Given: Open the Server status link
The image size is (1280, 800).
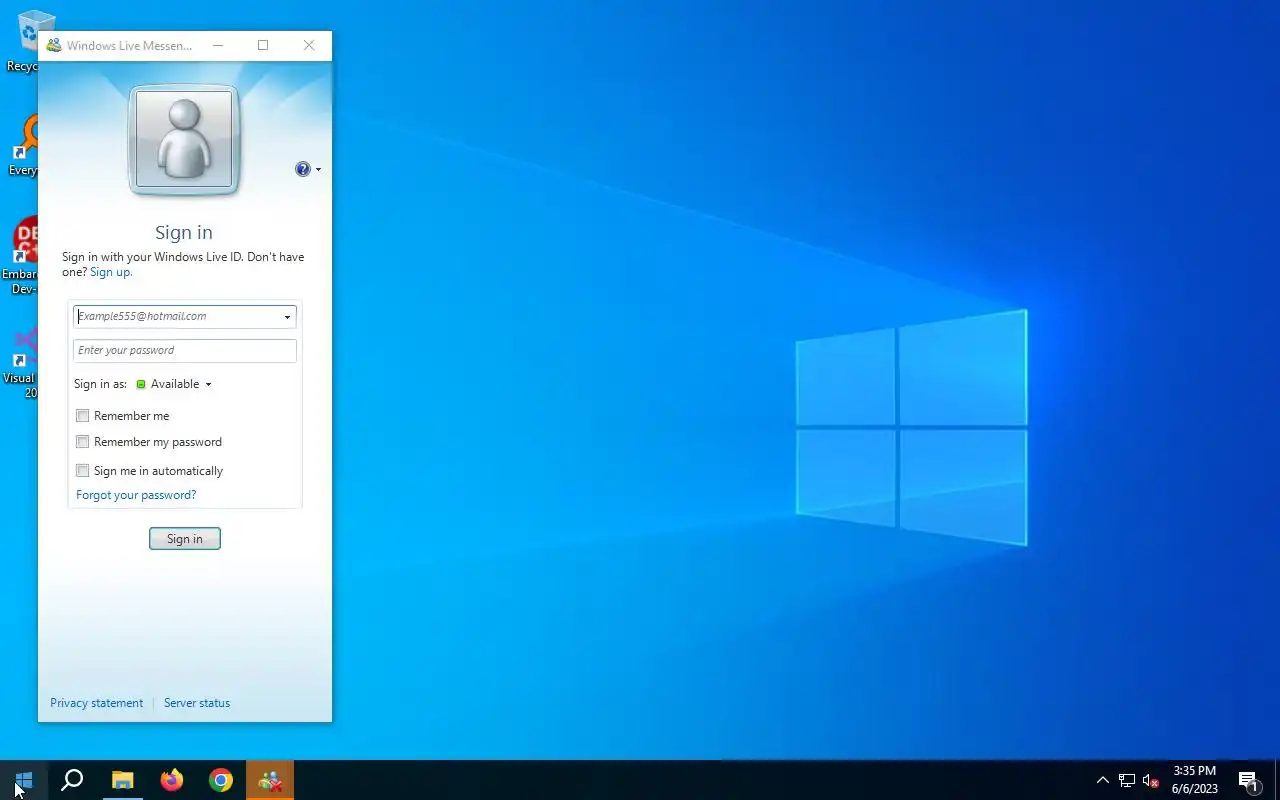Looking at the screenshot, I should (x=197, y=703).
